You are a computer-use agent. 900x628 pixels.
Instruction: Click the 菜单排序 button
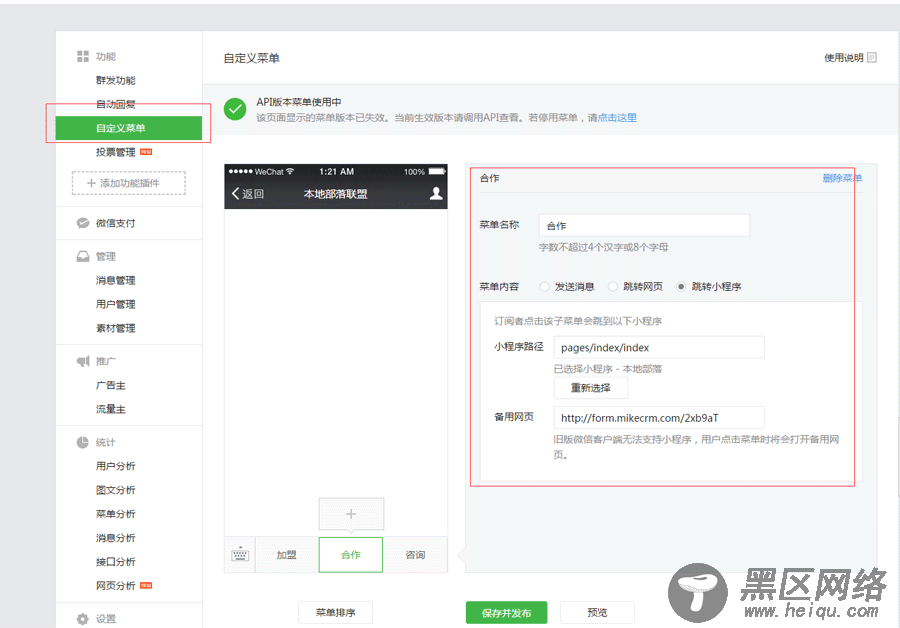click(335, 613)
